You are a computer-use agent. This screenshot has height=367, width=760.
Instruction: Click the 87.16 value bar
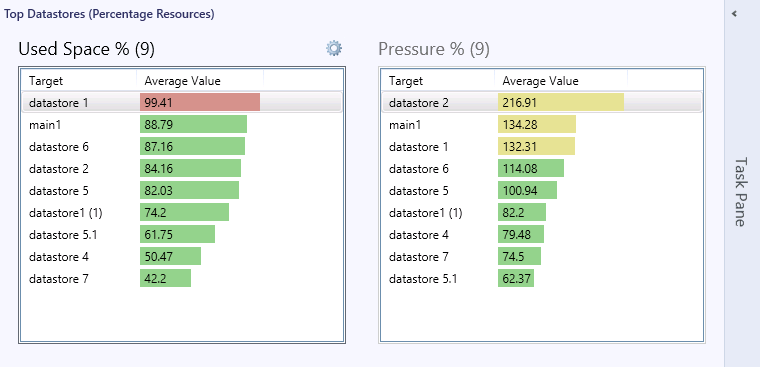pos(192,146)
